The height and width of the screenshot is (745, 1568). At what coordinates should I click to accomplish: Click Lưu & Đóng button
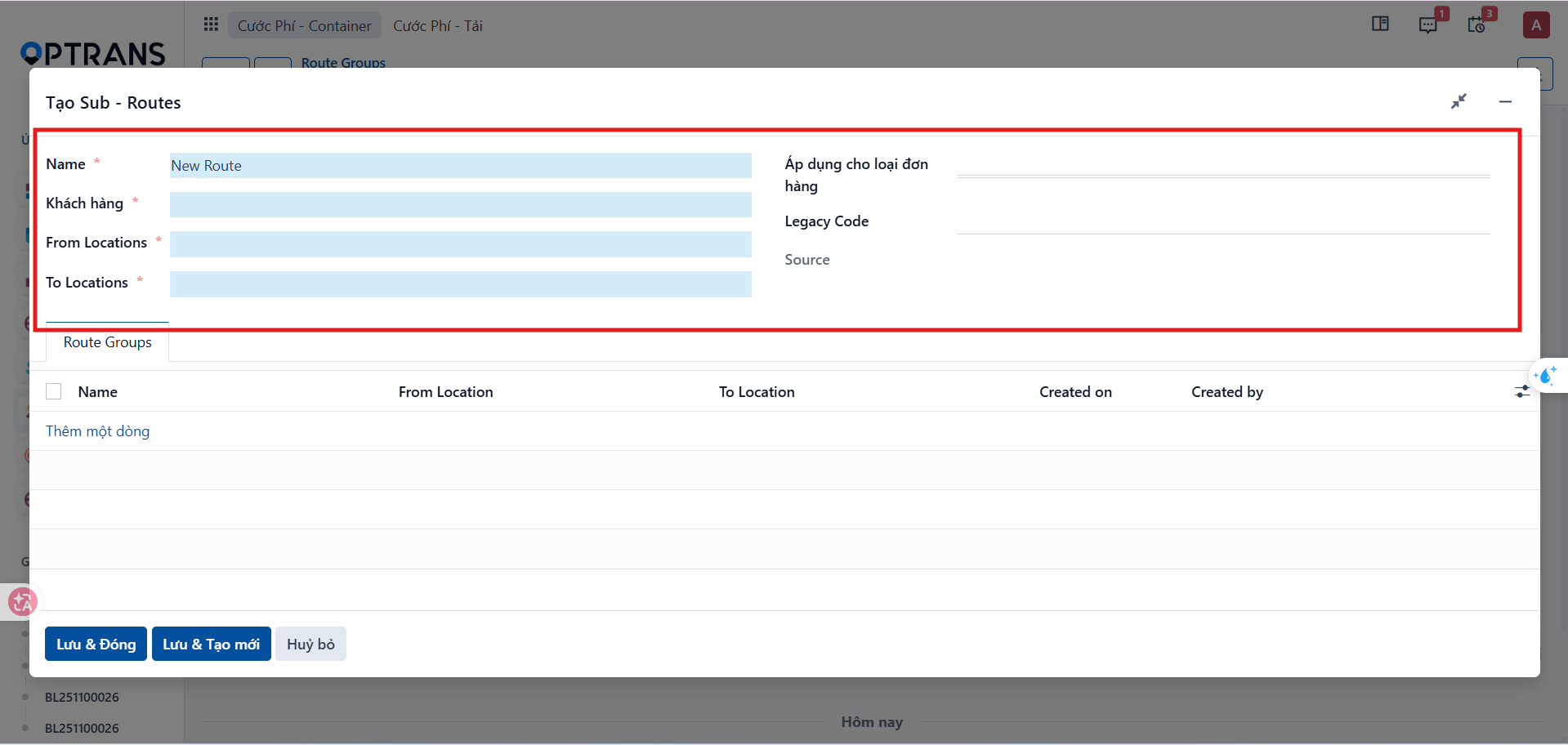point(96,644)
